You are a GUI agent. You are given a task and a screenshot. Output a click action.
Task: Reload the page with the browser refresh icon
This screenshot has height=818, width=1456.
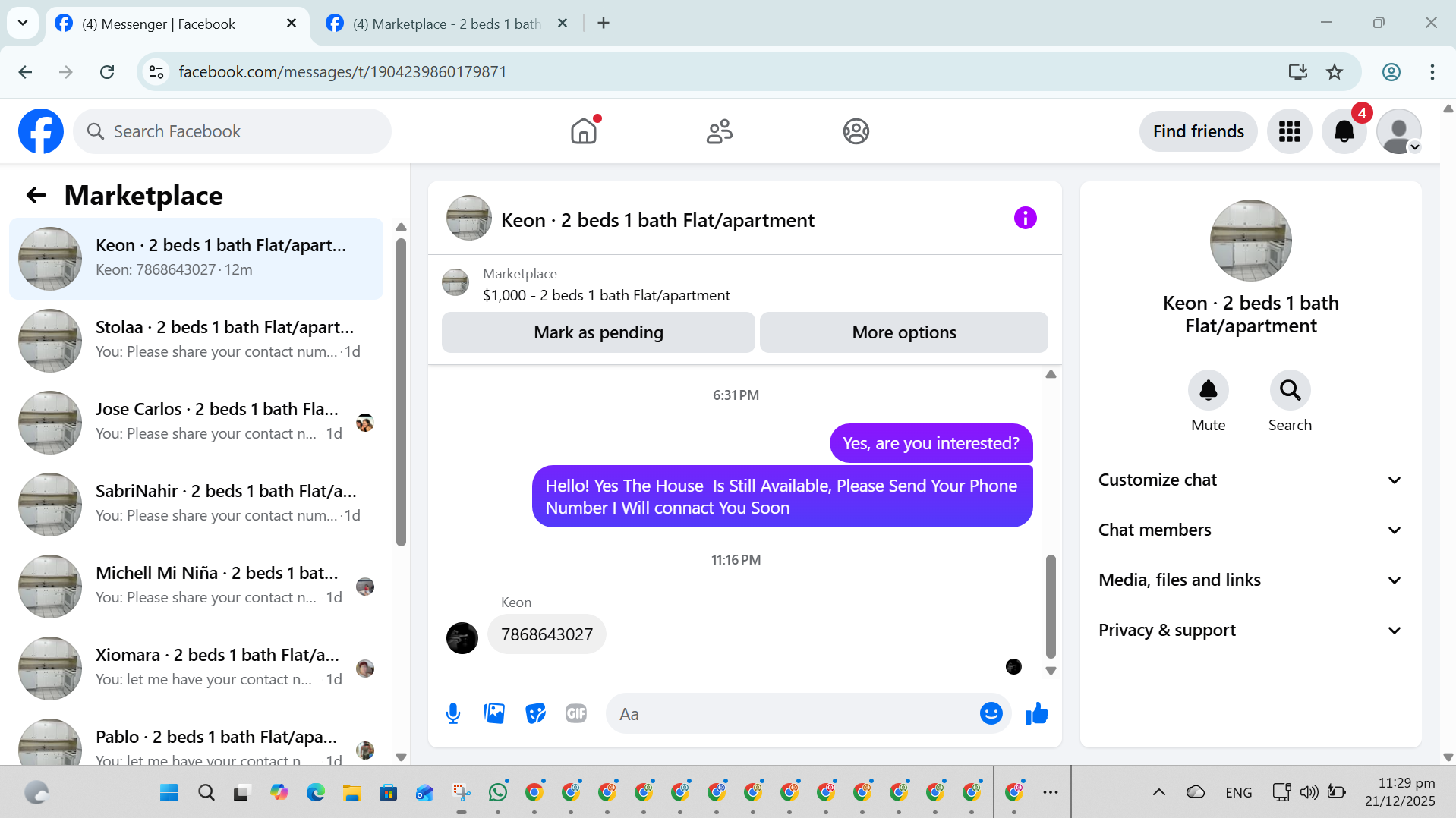click(x=107, y=71)
